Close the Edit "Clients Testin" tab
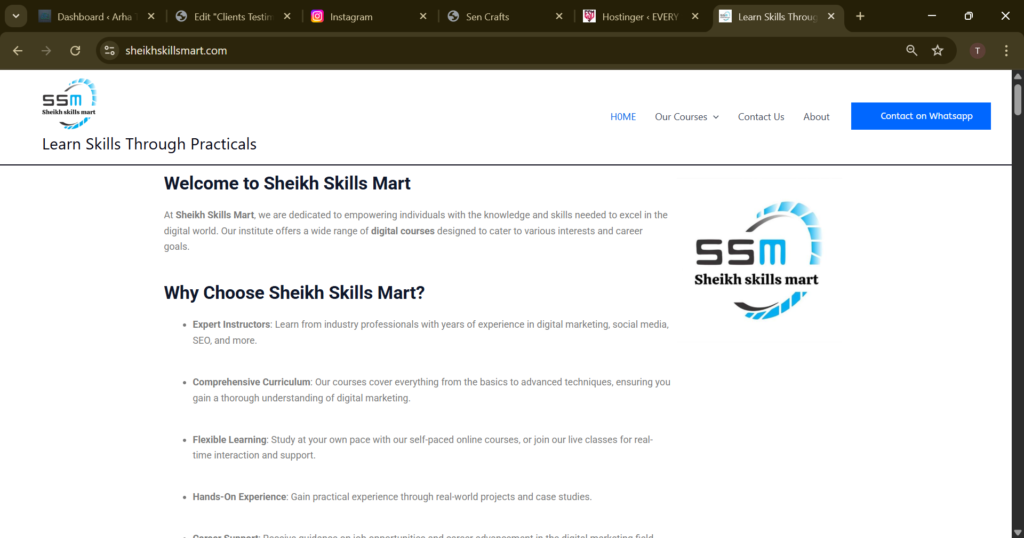The width and height of the screenshot is (1024, 538). (x=287, y=16)
